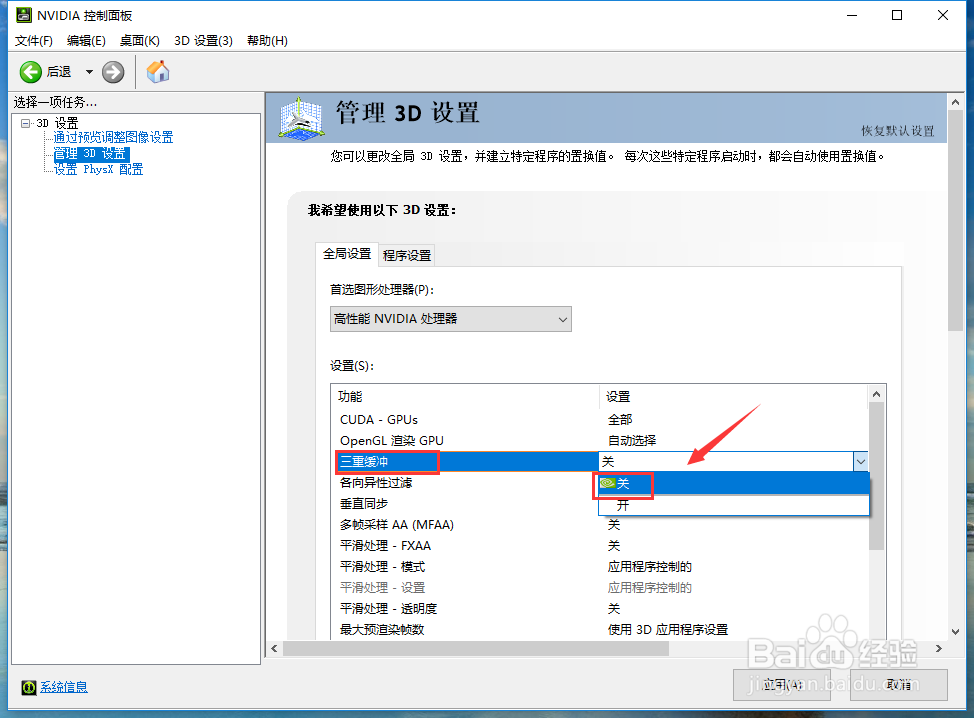Image resolution: width=974 pixels, height=718 pixels.
Task: Click the 三重缓冲 value dropdown arrow
Action: (x=860, y=461)
